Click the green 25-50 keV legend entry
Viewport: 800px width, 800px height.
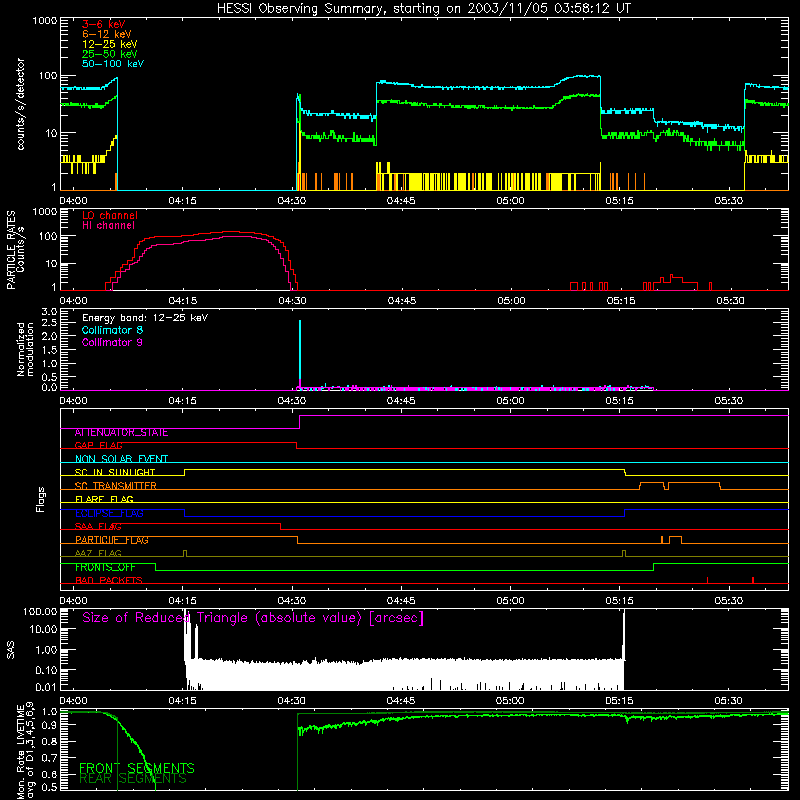(x=110, y=54)
